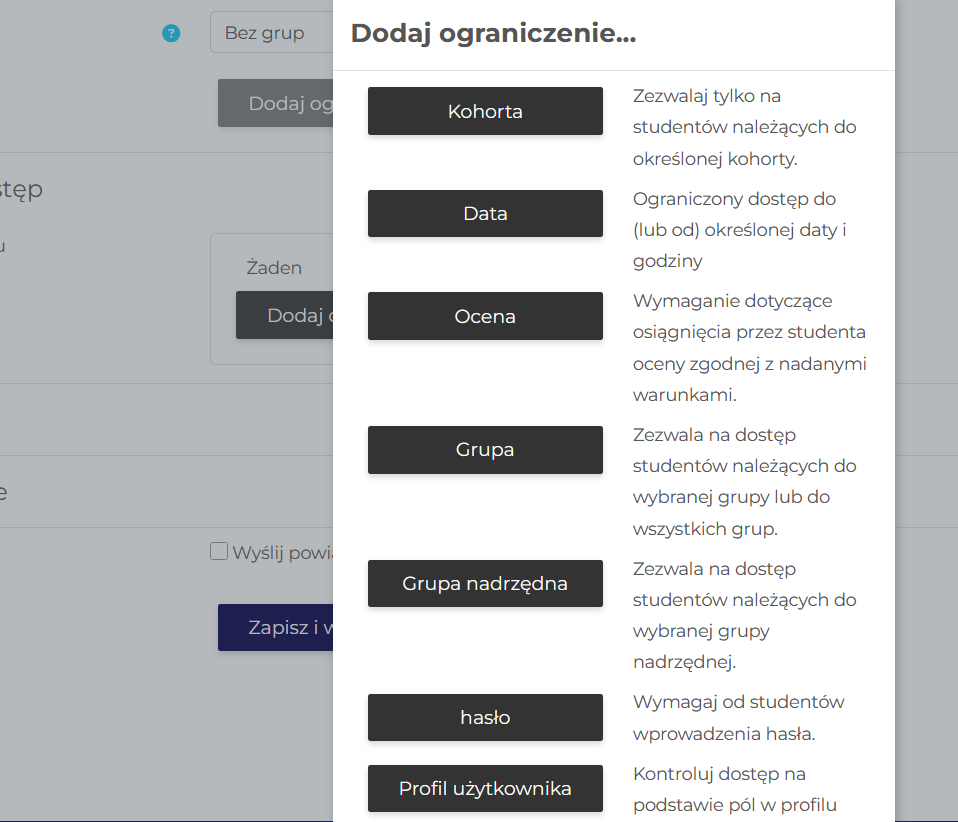Choose the "hasło" password restriction
The width and height of the screenshot is (958, 822).
(x=485, y=718)
